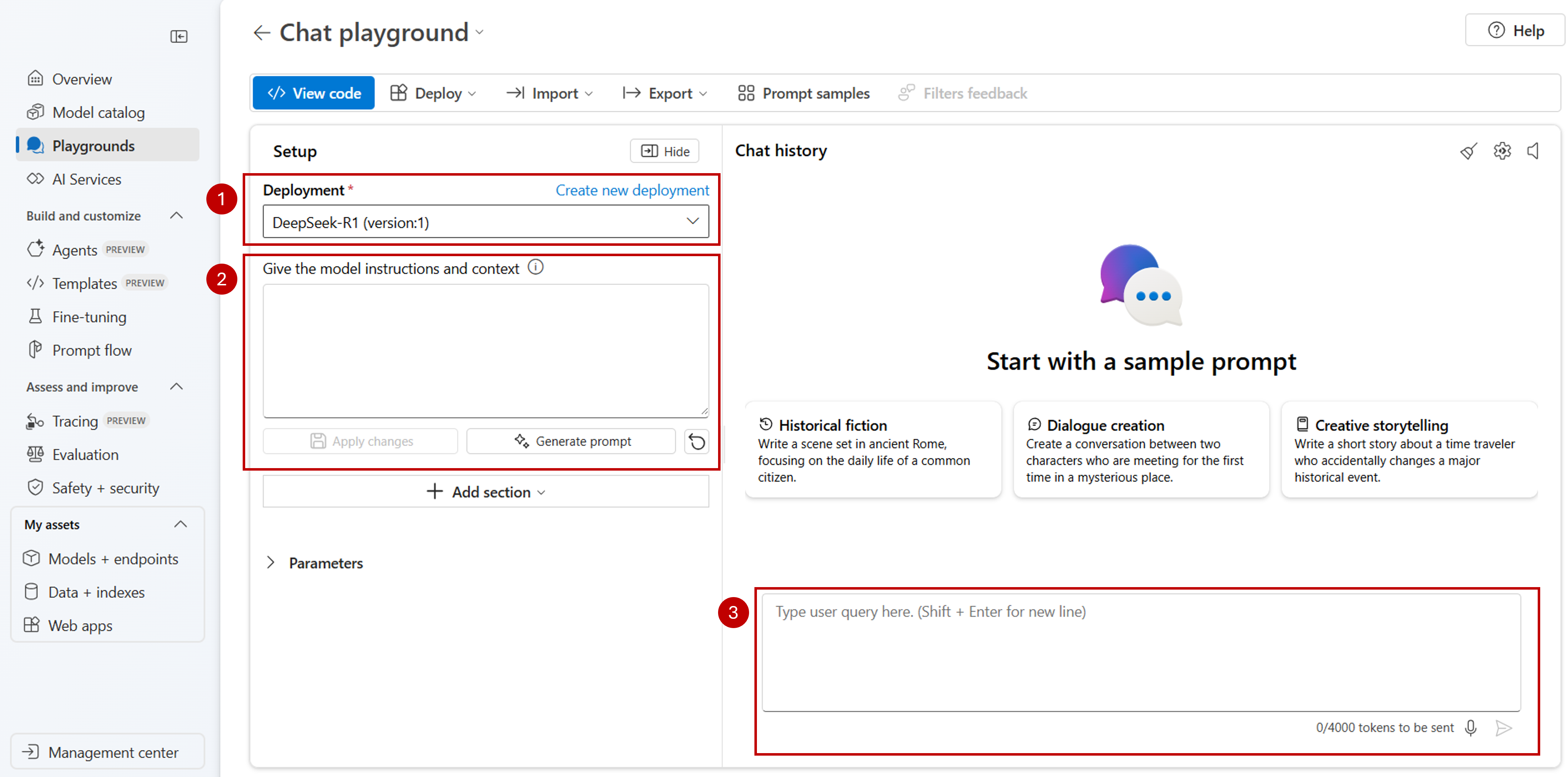Open Model catalog in sidebar
Viewport: 1568px width, 777px height.
98,113
